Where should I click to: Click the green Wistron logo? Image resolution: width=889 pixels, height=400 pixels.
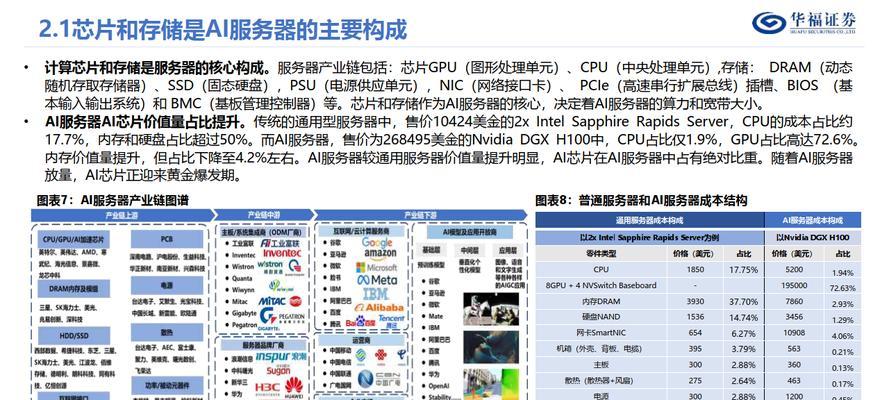(x=271, y=265)
